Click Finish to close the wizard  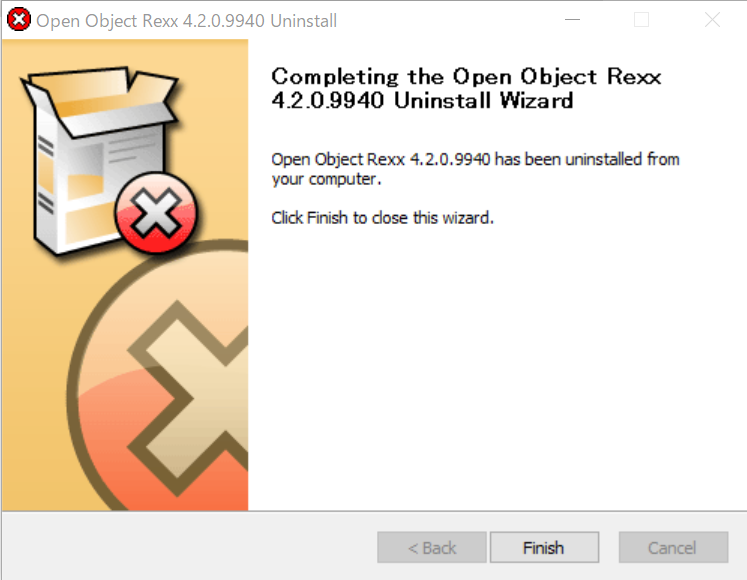click(544, 548)
